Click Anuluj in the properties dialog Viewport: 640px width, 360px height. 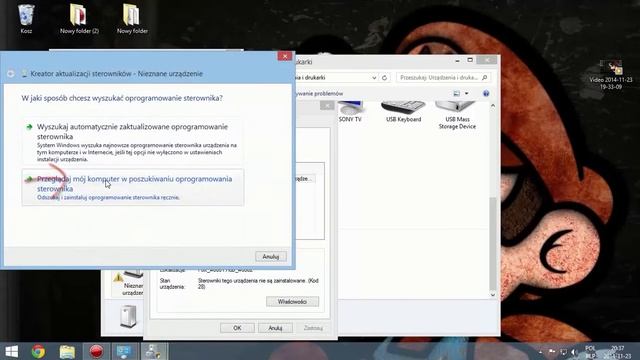(x=275, y=328)
